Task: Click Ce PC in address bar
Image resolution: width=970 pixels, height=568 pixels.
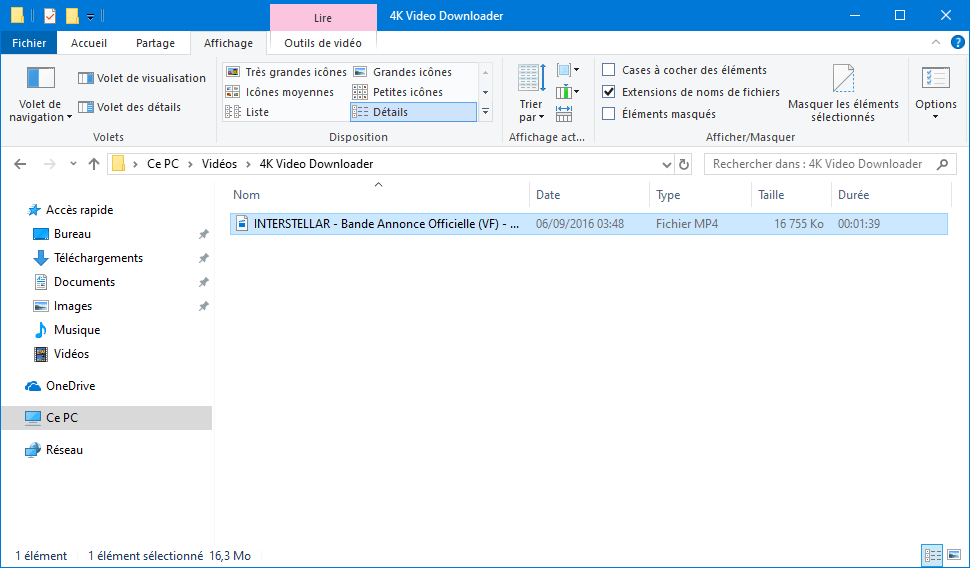Action: pyautogui.click(x=163, y=164)
